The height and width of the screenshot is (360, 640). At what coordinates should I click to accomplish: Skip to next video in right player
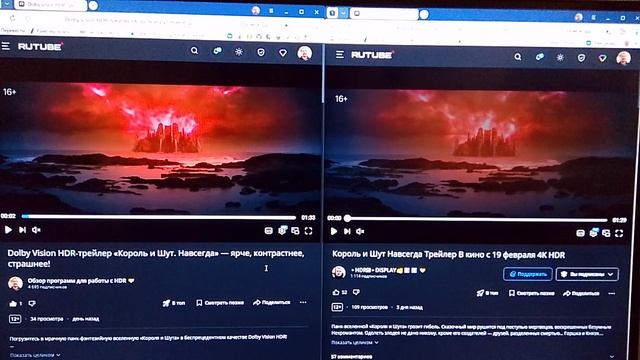coord(347,231)
